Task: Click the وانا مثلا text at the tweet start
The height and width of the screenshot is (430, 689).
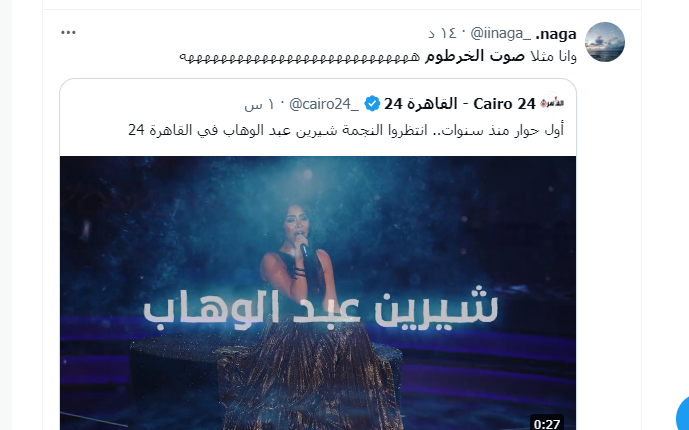Action: [553, 56]
